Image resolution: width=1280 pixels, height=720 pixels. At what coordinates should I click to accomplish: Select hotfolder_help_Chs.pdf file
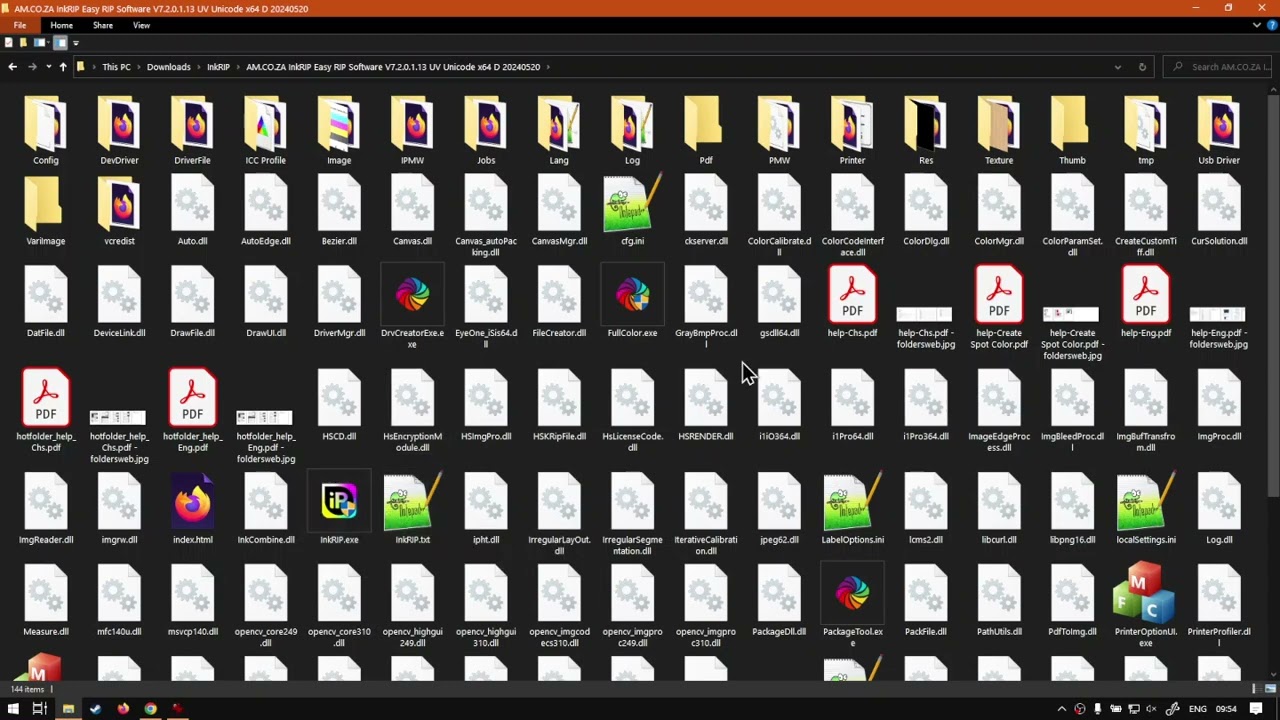[46, 412]
